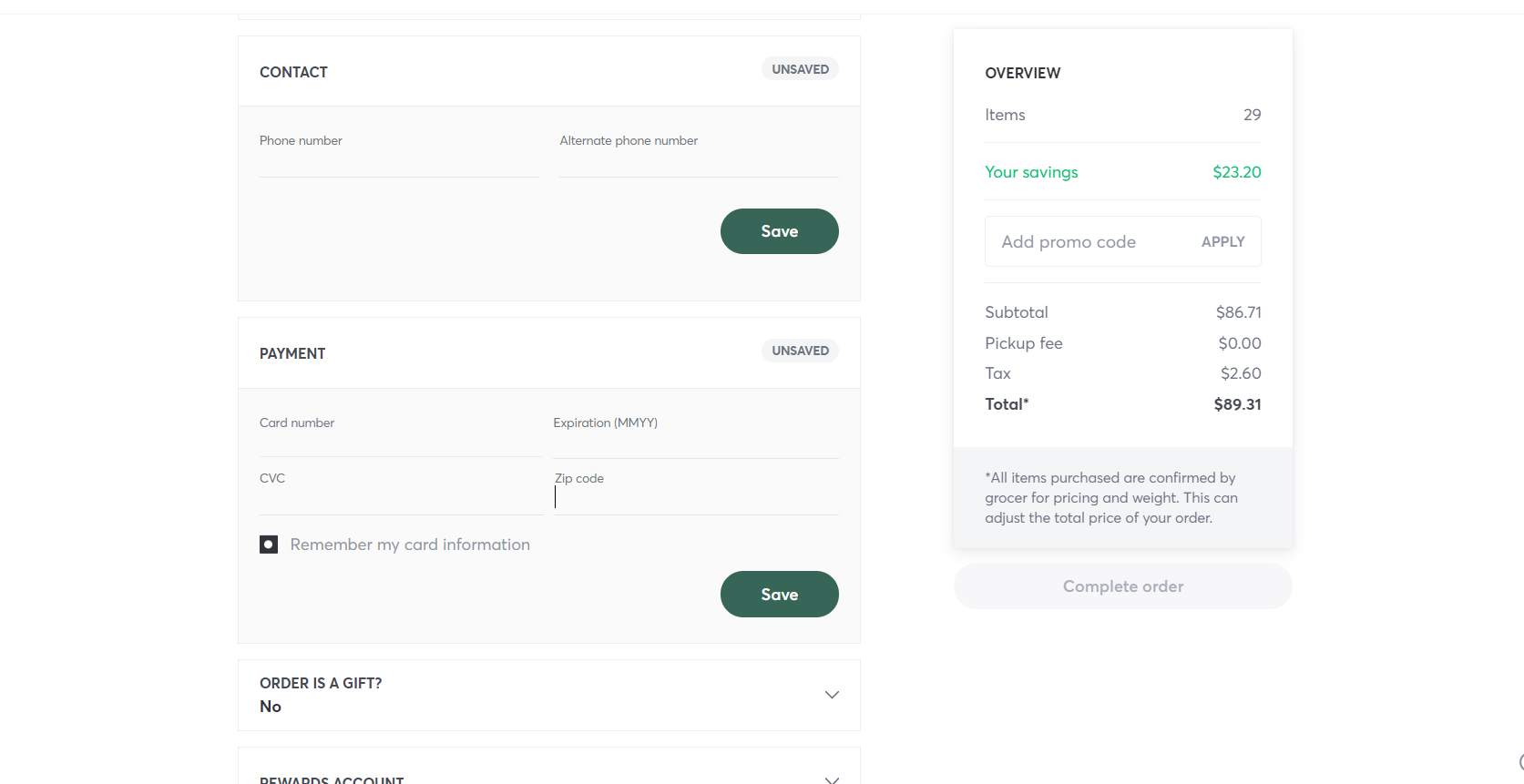Click the Total amount $89.31

[1237, 404]
